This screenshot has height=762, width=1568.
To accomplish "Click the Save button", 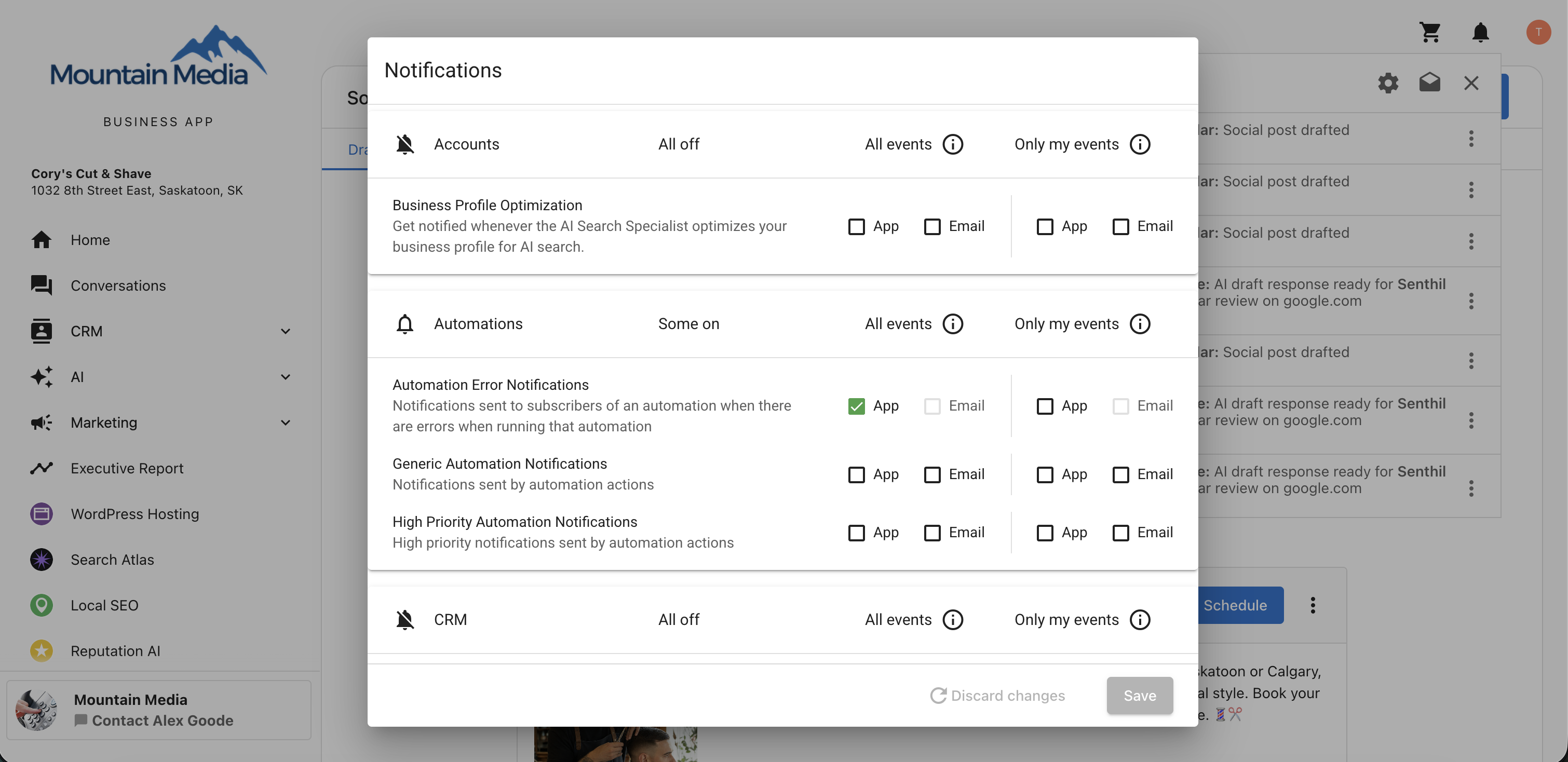I will coord(1140,696).
